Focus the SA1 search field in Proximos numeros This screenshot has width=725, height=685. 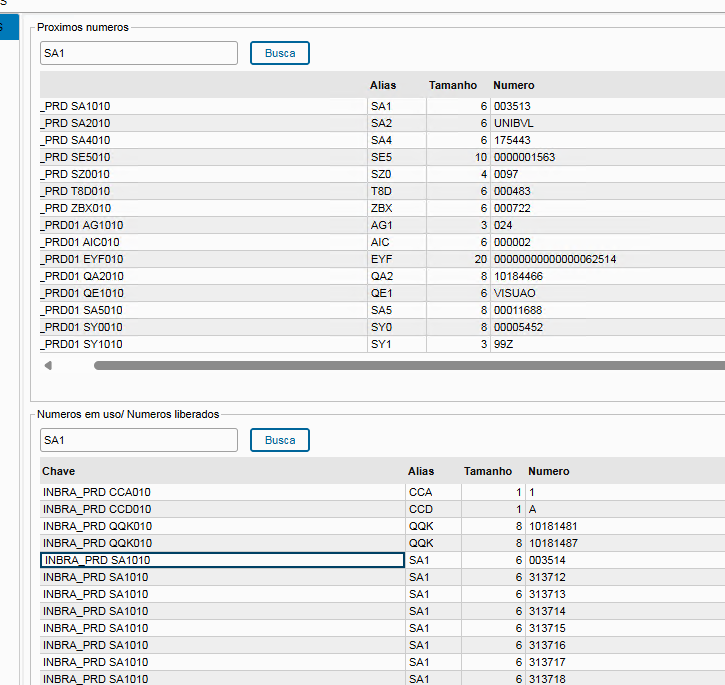coord(139,53)
